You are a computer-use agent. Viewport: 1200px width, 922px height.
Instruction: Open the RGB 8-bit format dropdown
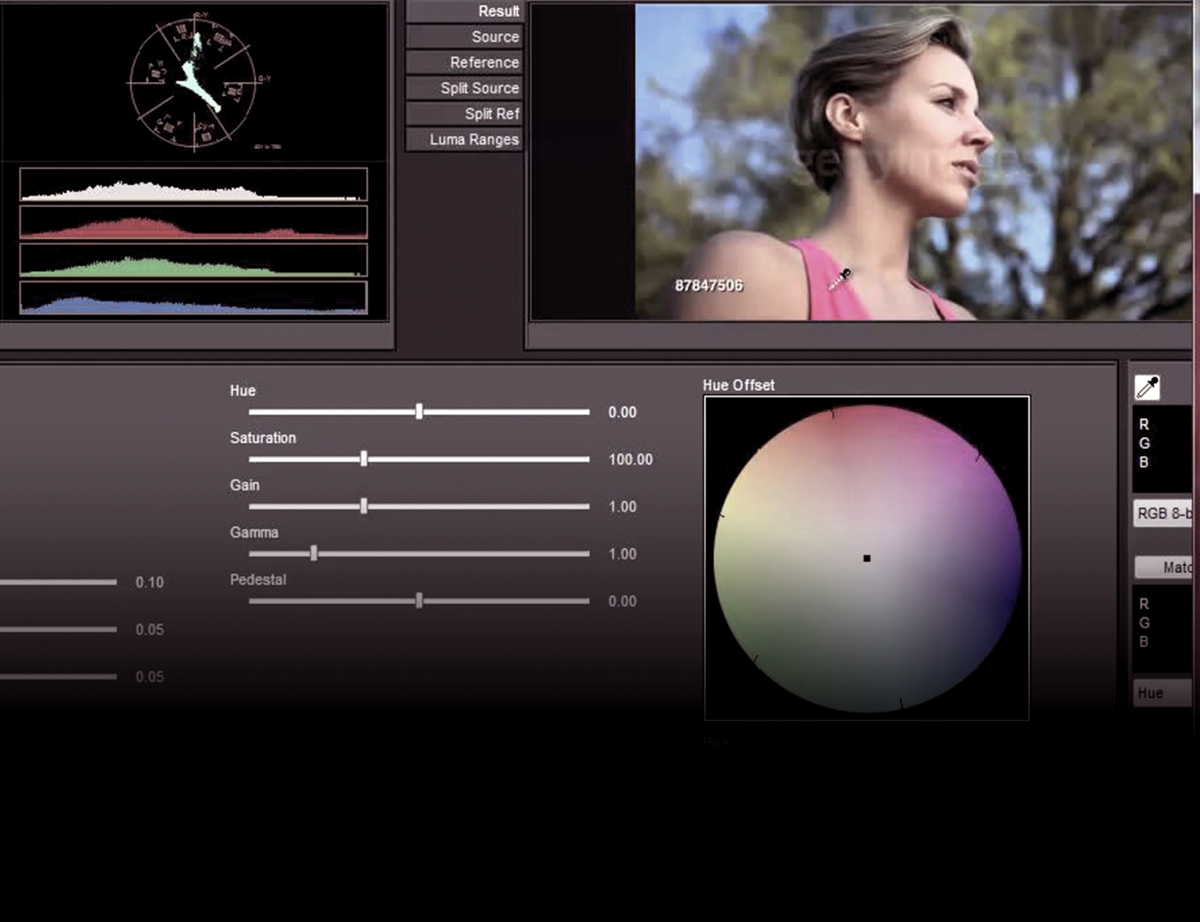(1164, 514)
